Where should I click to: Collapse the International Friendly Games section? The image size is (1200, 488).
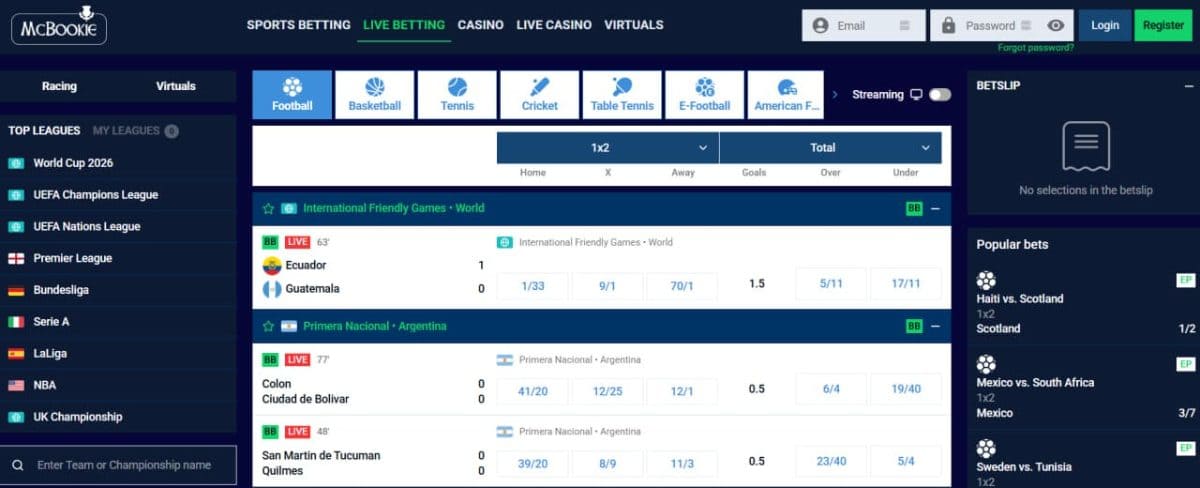click(936, 209)
